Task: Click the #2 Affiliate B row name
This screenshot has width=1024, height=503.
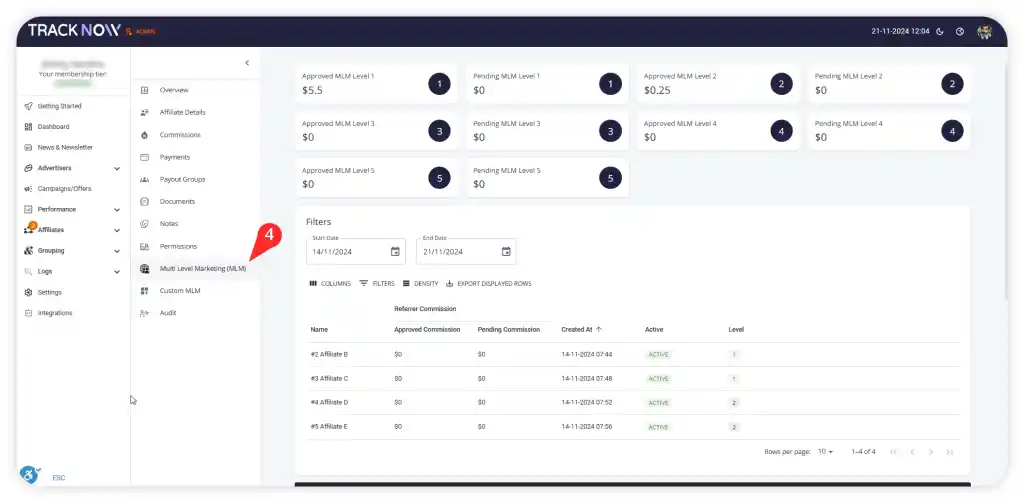Action: click(329, 354)
